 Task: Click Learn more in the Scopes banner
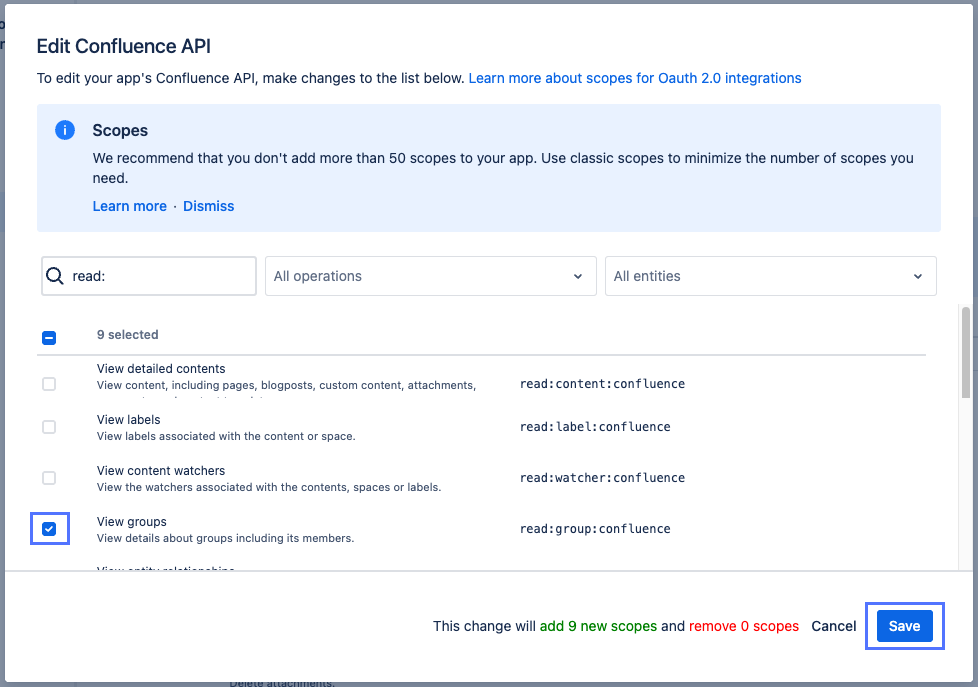(130, 206)
